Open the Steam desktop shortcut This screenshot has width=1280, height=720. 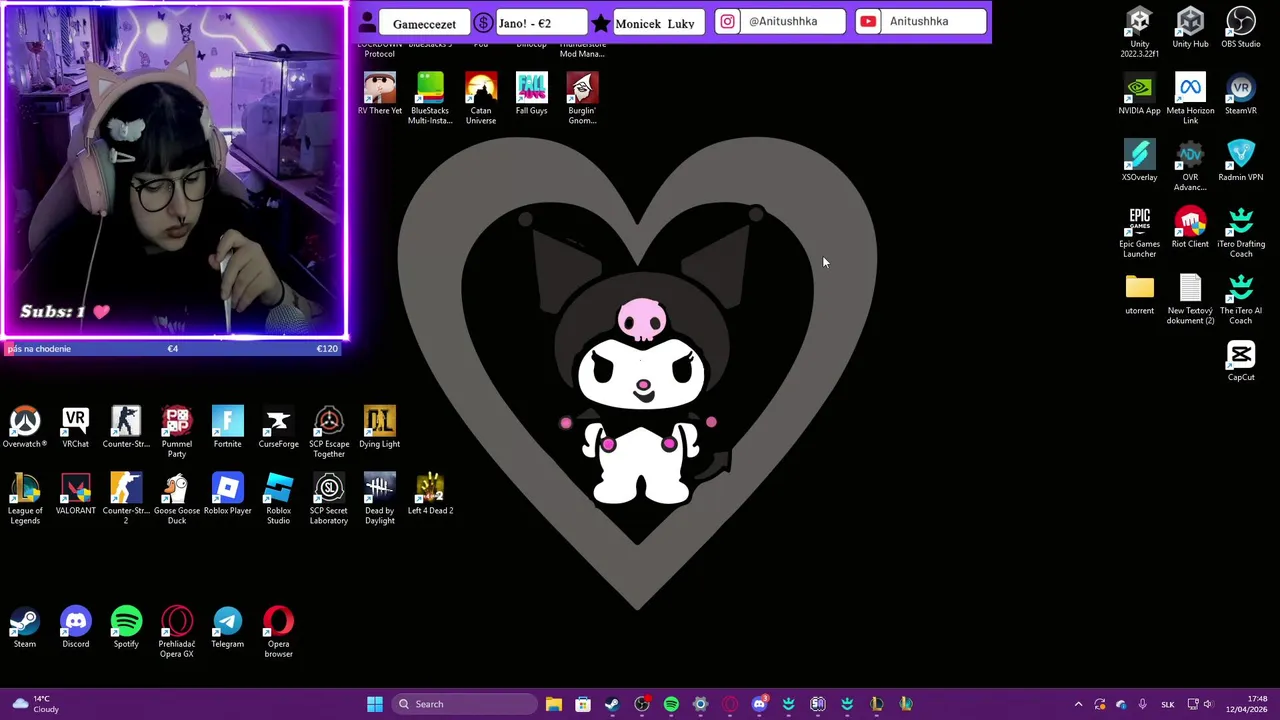[x=24, y=627]
